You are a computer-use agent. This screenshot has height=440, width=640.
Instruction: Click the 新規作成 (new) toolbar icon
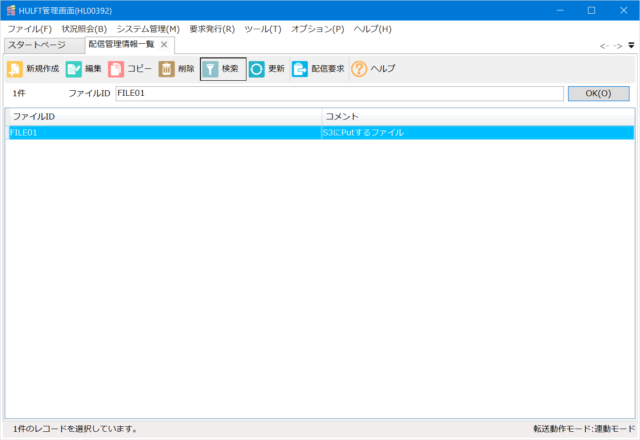[x=15, y=69]
